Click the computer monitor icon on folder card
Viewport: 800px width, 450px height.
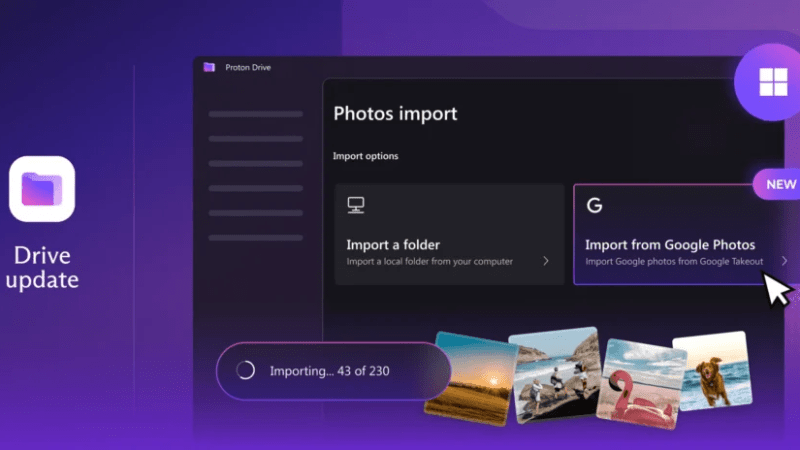pyautogui.click(x=356, y=205)
